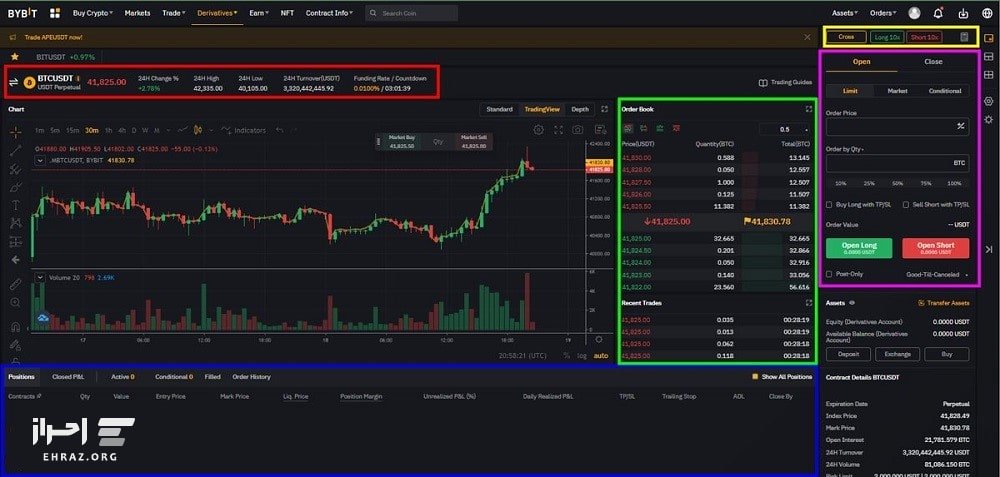Select the ruler measure tool on chart
This screenshot has width=1000, height=477.
[x=16, y=284]
